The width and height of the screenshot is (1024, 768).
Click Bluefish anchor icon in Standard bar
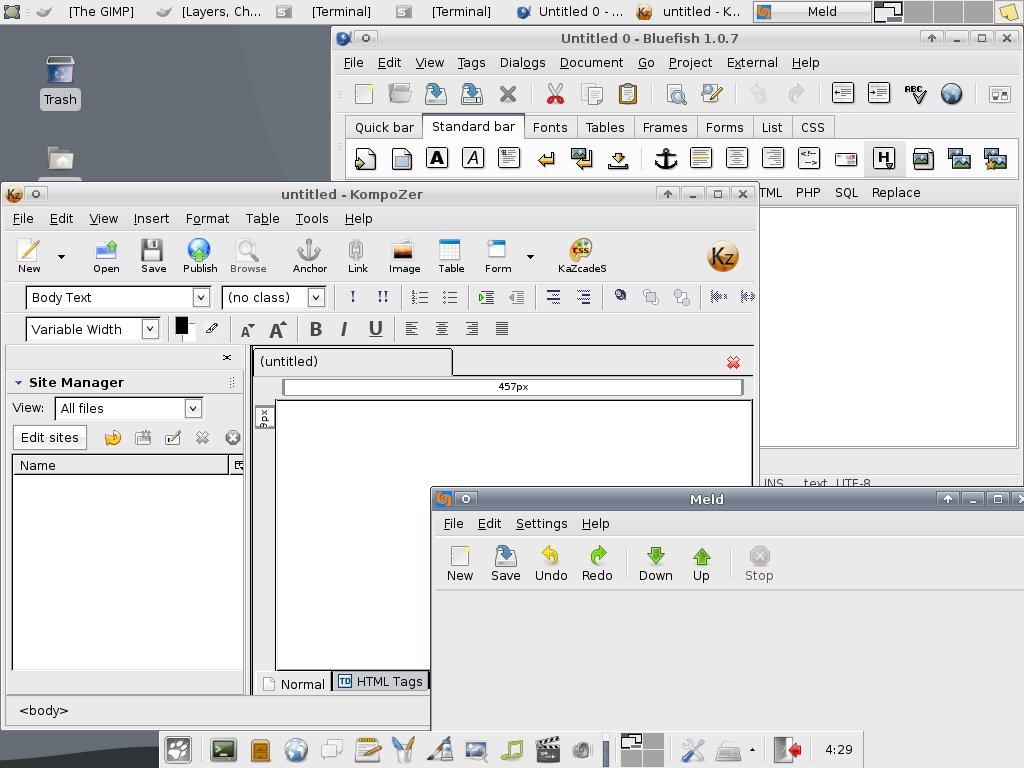(665, 158)
